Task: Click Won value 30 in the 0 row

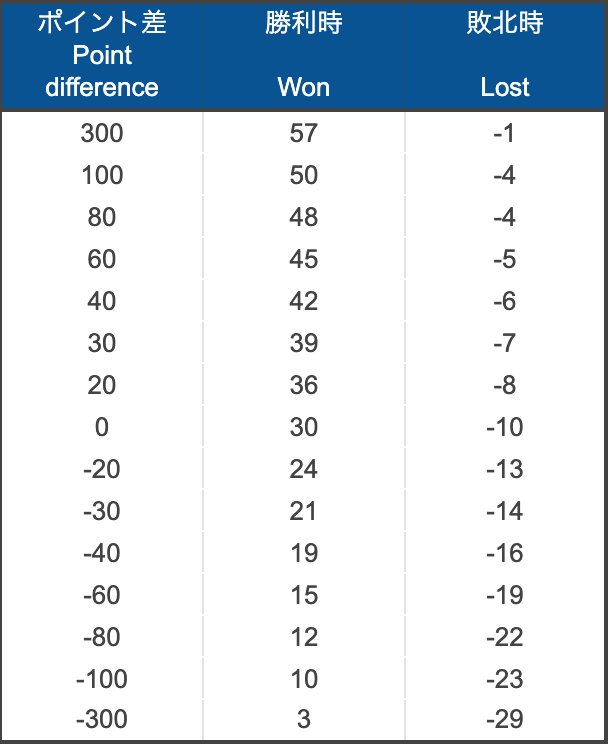Action: click(303, 428)
